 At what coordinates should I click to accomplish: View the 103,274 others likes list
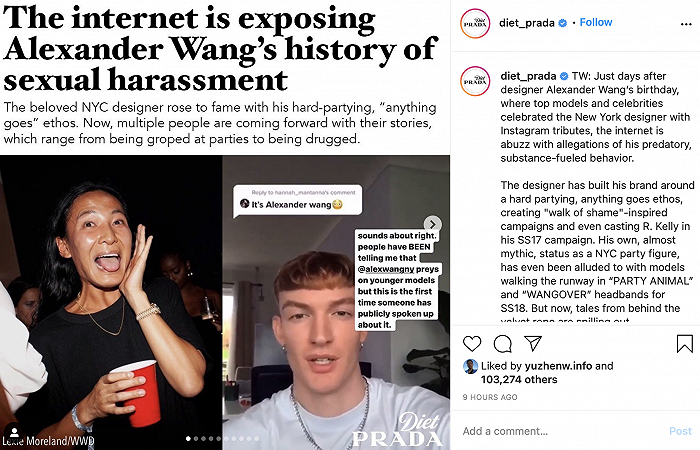(x=519, y=379)
